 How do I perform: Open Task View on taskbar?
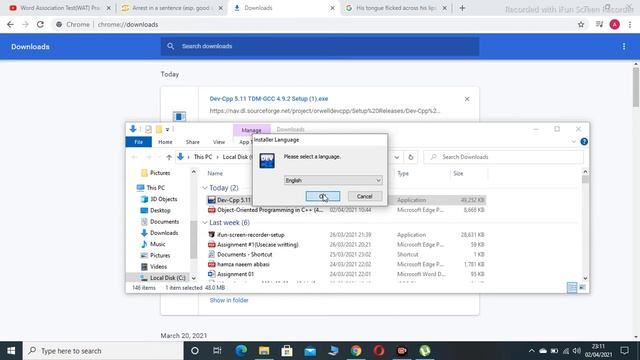(217, 351)
